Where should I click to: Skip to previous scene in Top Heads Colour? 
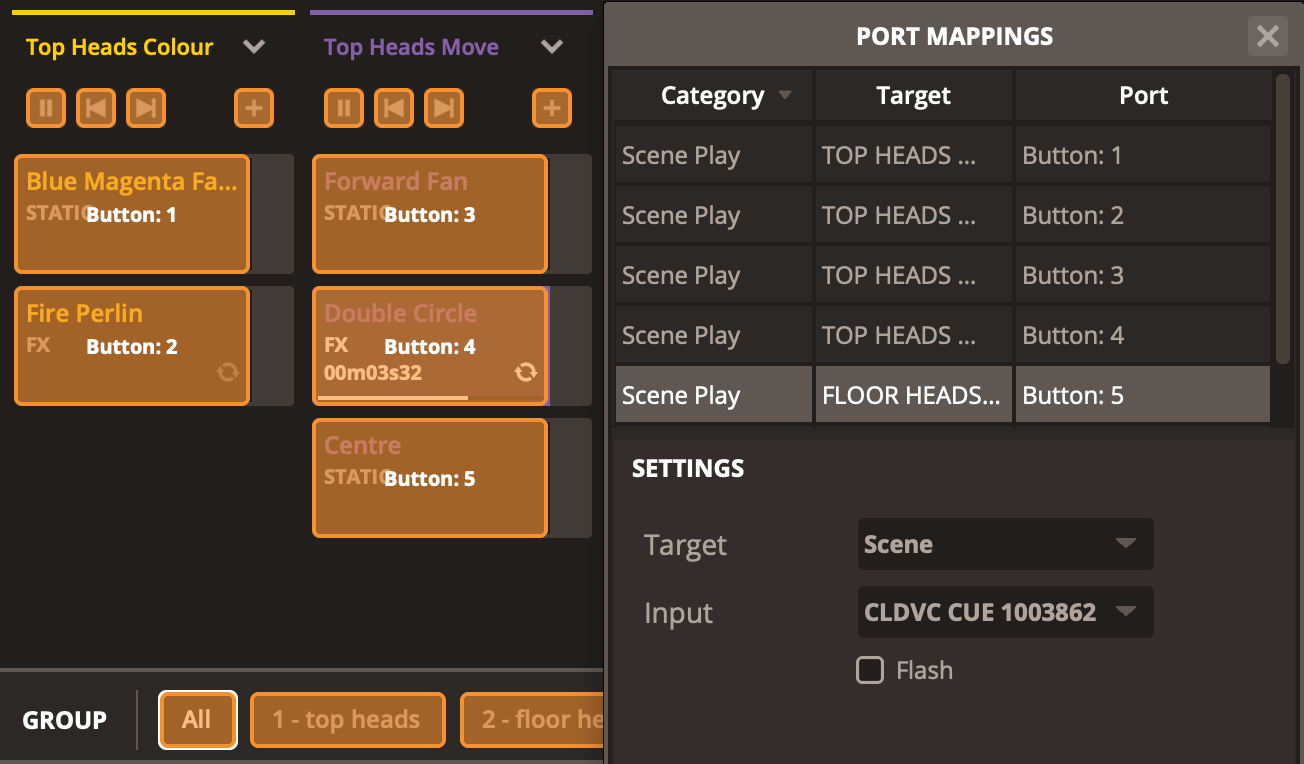point(96,107)
